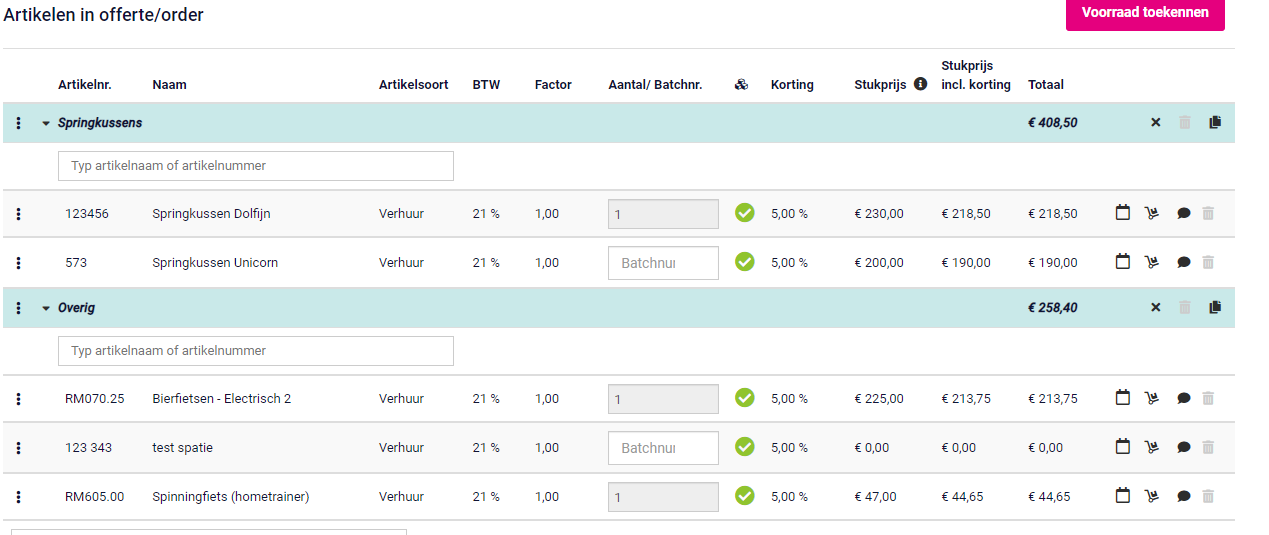Screen dimensions: 1269x535
Task: Collapse the Springkussens group
Action: coord(46,123)
